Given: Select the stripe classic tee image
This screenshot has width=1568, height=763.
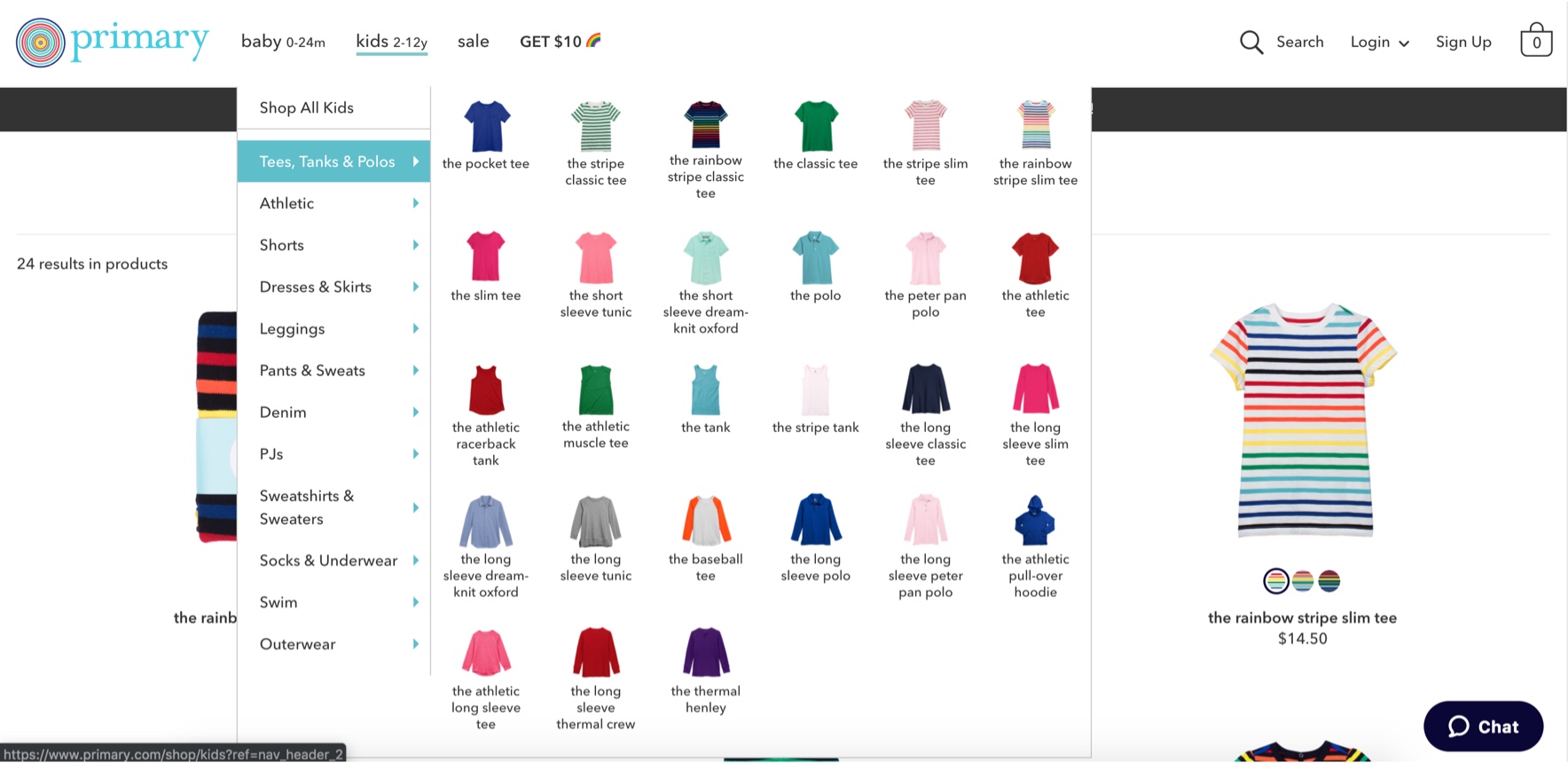Looking at the screenshot, I should pyautogui.click(x=596, y=125).
